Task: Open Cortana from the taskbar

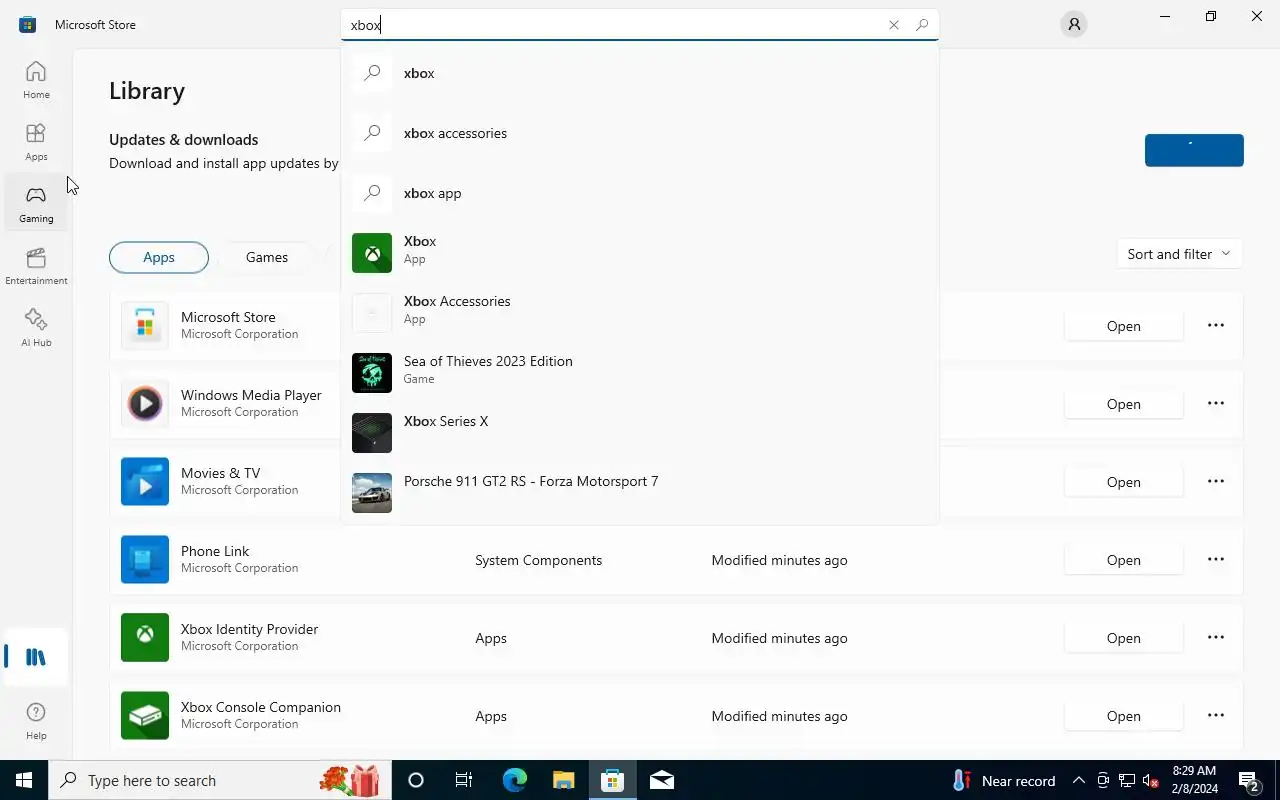Action: click(x=416, y=780)
